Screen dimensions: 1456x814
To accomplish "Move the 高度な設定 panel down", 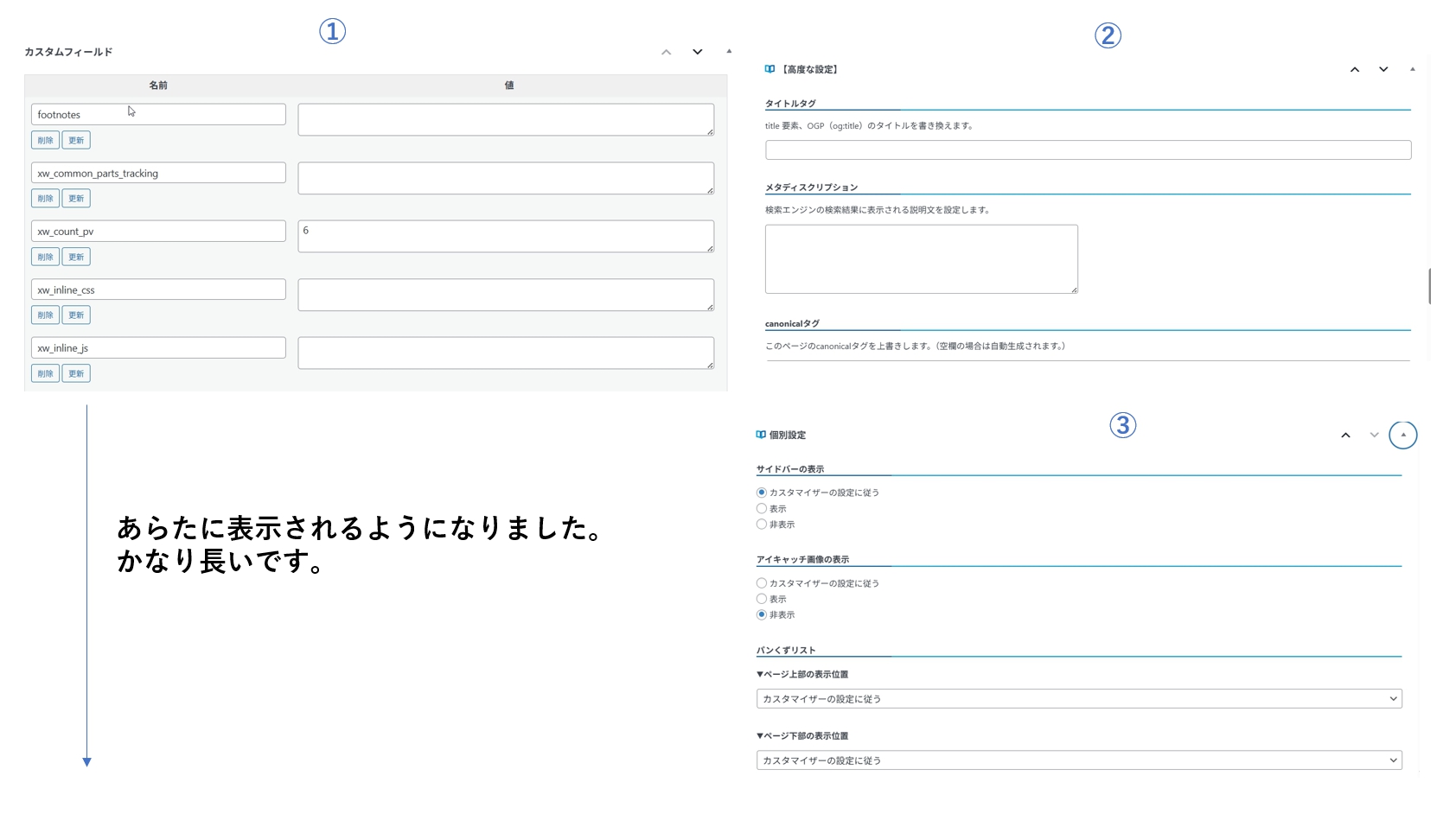I will (x=1383, y=70).
